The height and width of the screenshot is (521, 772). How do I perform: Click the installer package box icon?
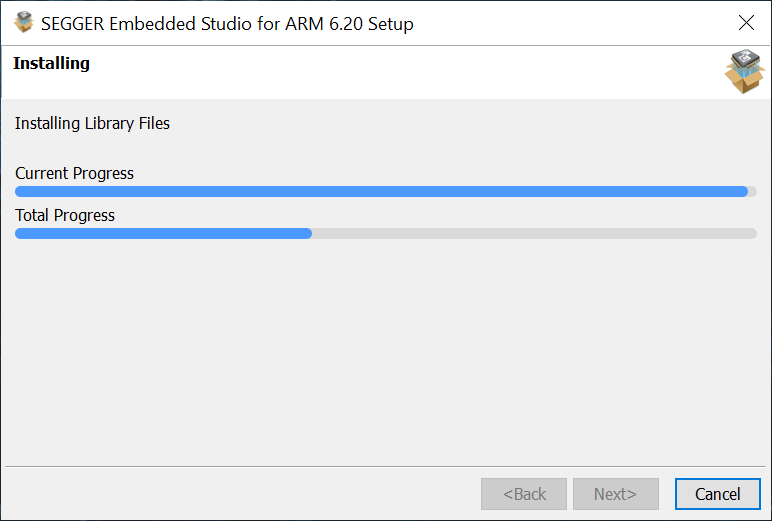click(x=744, y=71)
